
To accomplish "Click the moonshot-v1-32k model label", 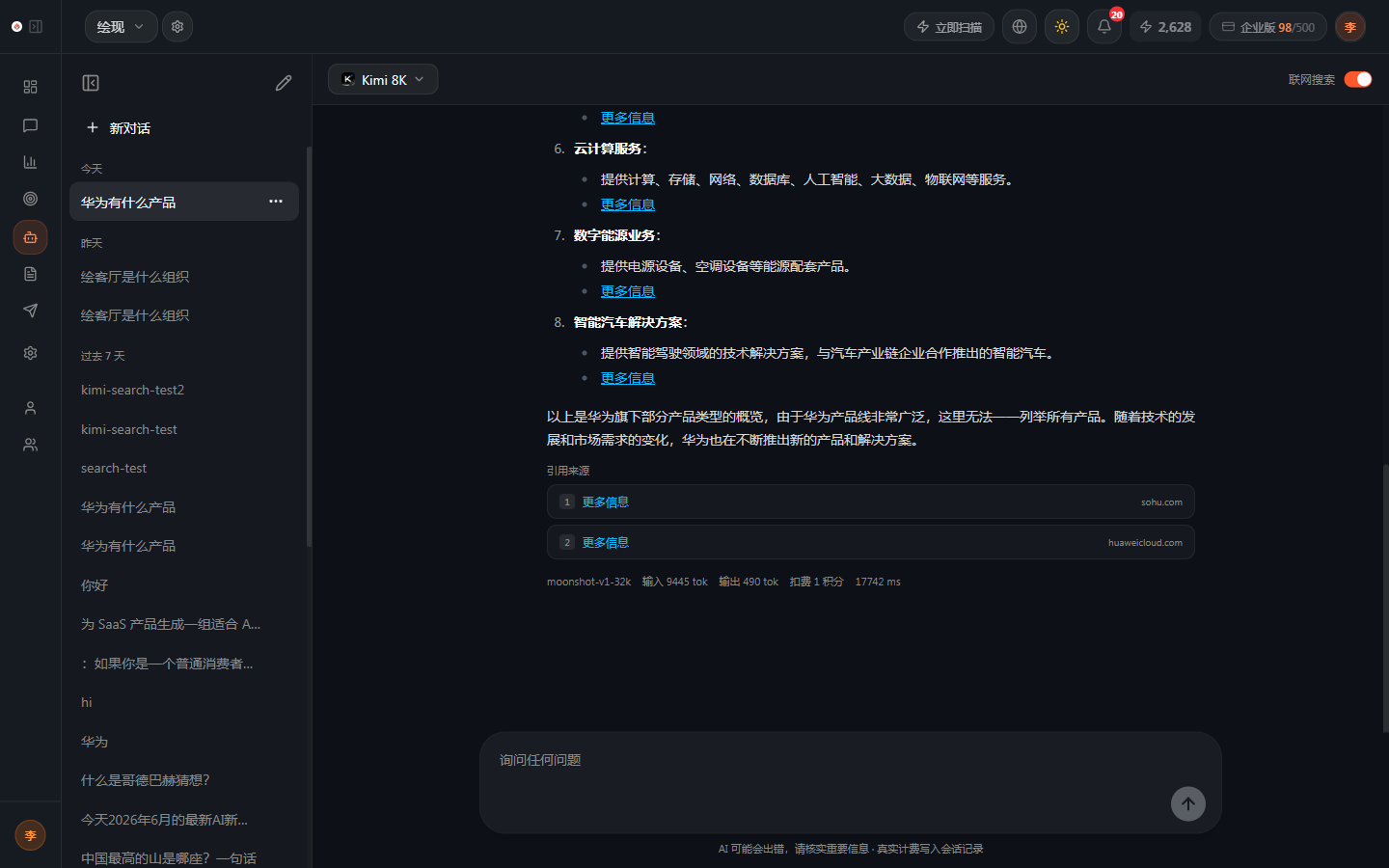I will point(588,582).
